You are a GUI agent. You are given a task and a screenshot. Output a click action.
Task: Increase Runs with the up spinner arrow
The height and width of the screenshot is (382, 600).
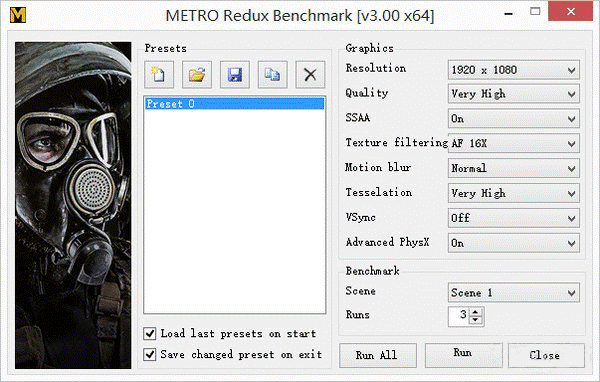476,312
